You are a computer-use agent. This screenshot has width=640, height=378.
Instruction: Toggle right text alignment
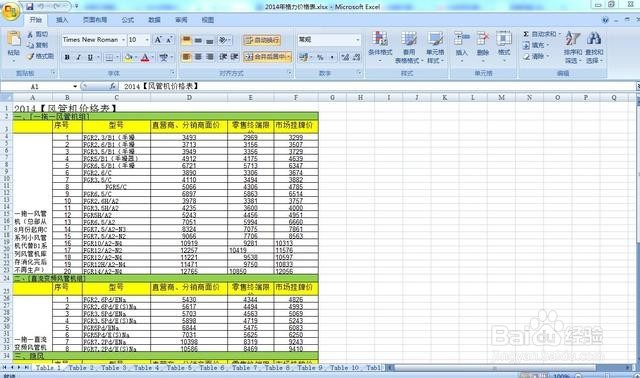pos(209,57)
